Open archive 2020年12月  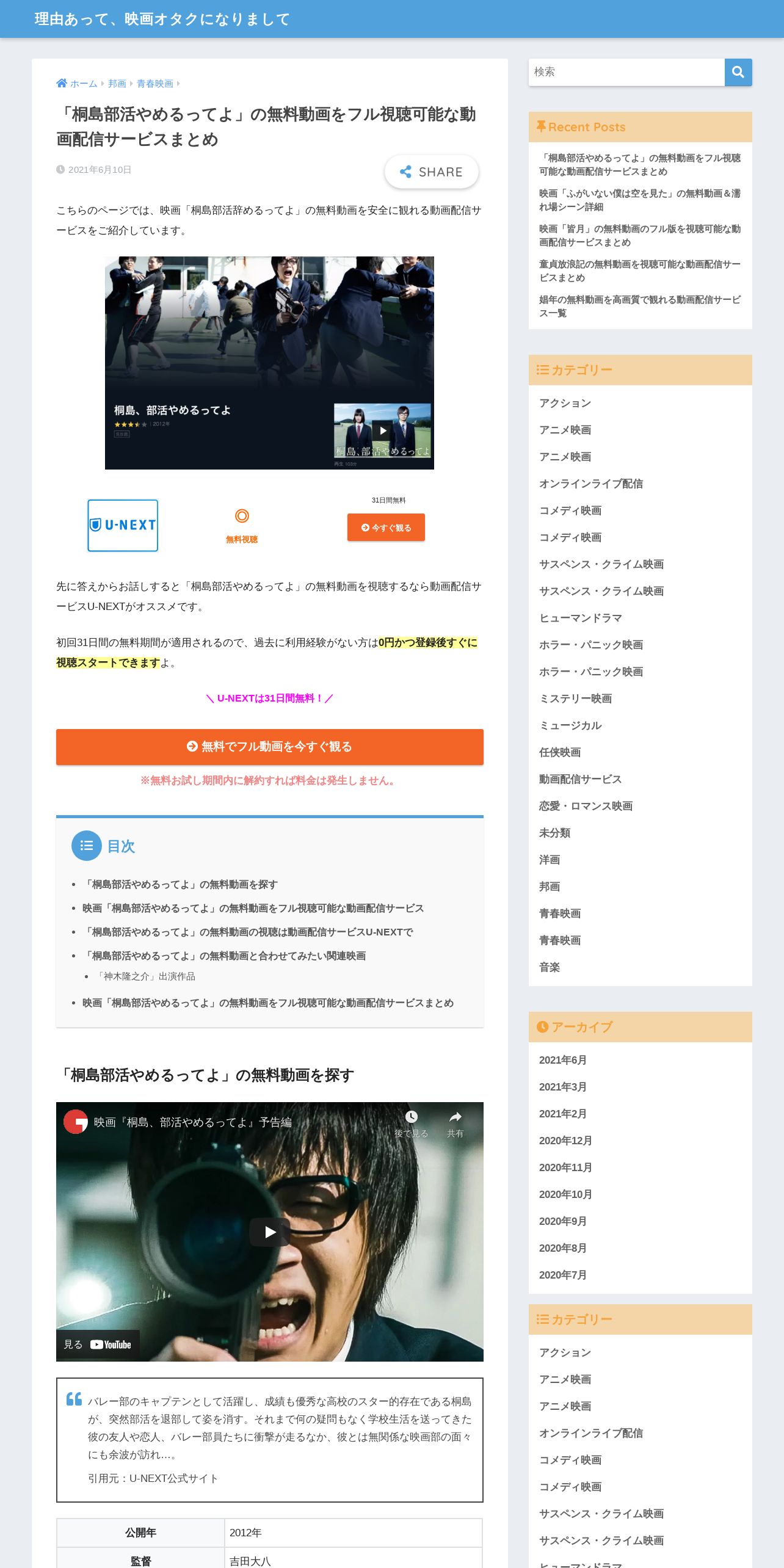point(565,1141)
